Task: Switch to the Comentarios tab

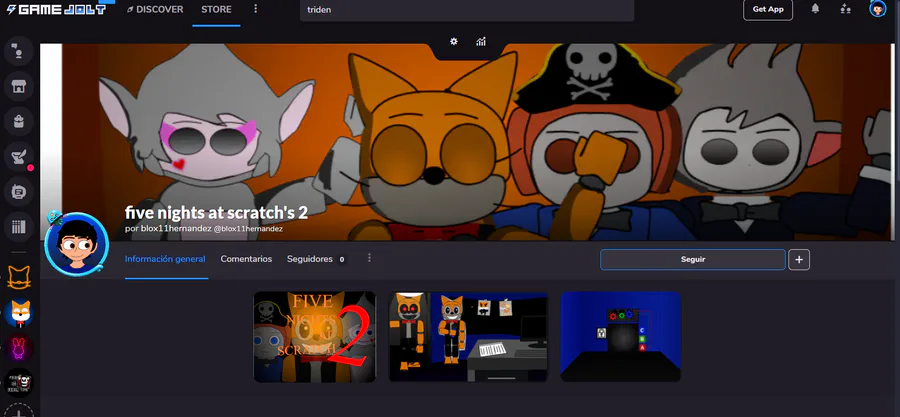Action: pos(246,259)
